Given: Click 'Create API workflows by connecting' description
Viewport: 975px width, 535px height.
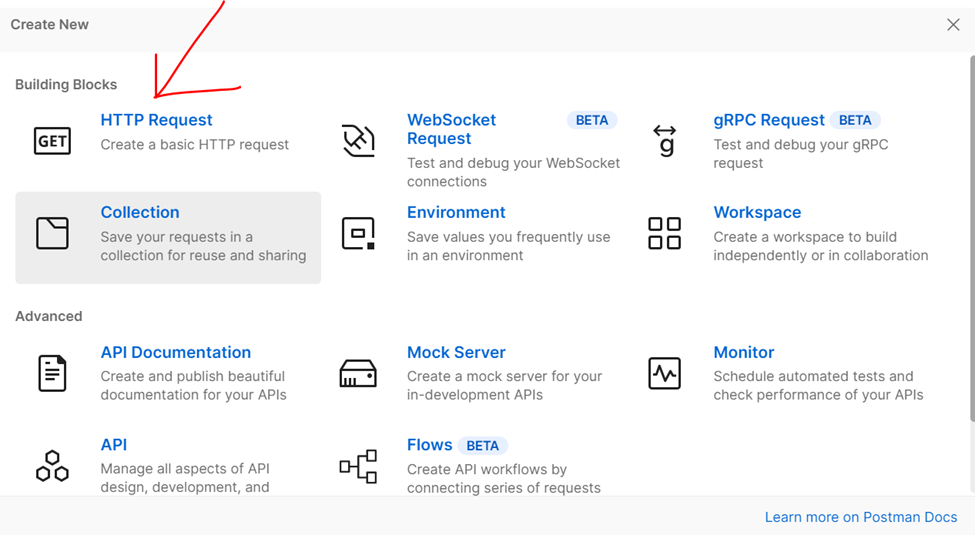Looking at the screenshot, I should click(504, 478).
